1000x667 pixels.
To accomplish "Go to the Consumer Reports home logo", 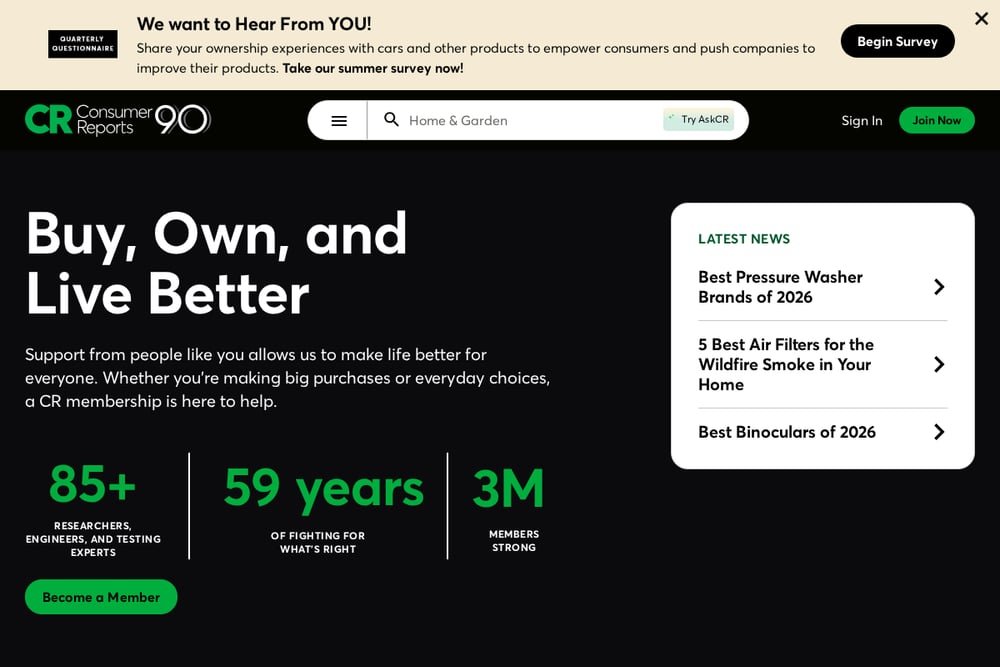I will pos(118,120).
